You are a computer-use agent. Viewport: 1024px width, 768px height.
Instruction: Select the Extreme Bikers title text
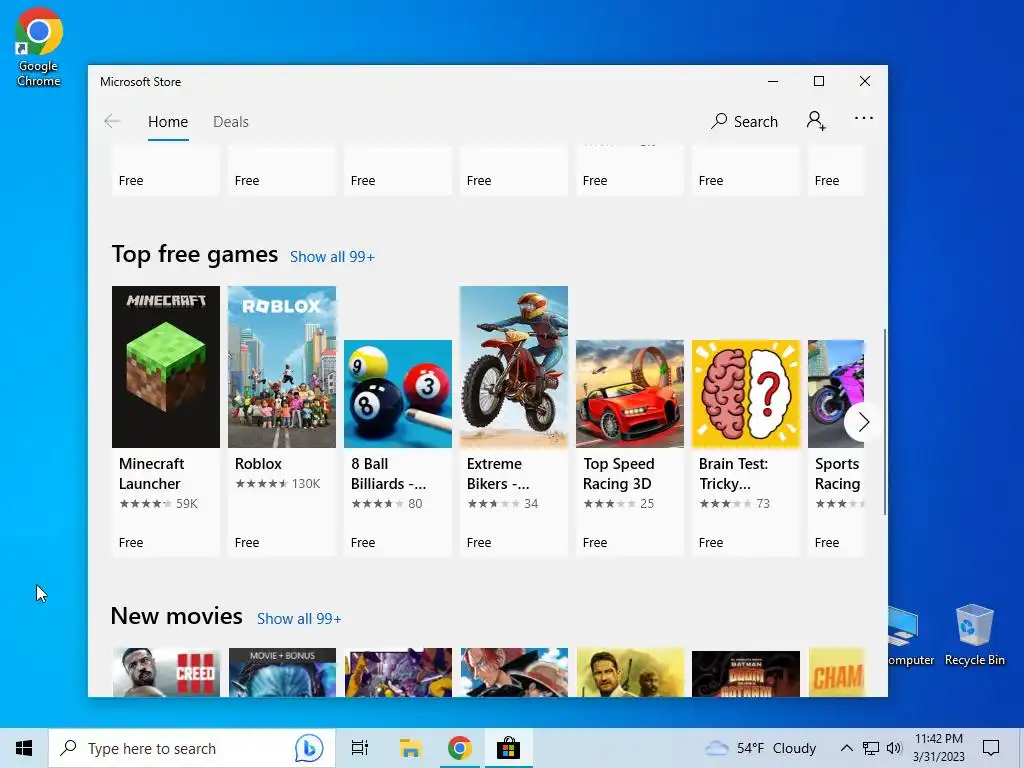coord(498,473)
